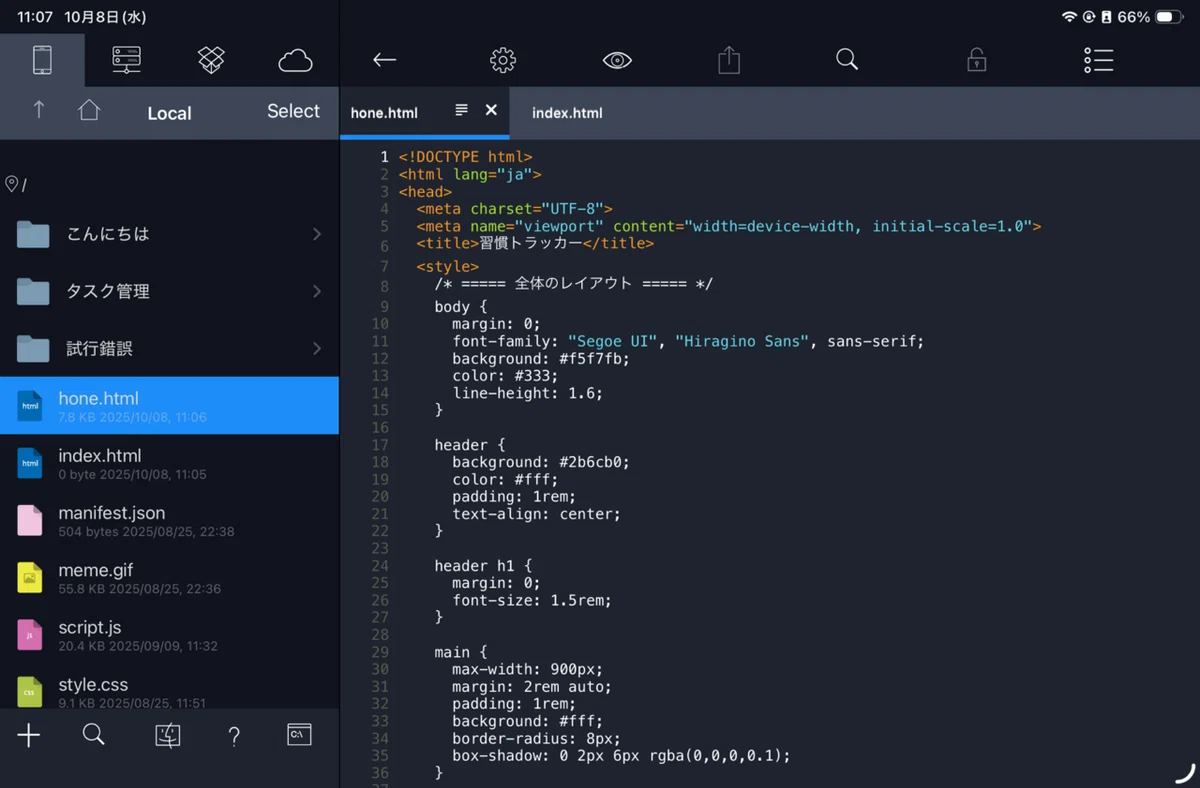This screenshot has width=1200, height=788.
Task: Click the Wi-Fi status icon
Action: click(x=1069, y=17)
